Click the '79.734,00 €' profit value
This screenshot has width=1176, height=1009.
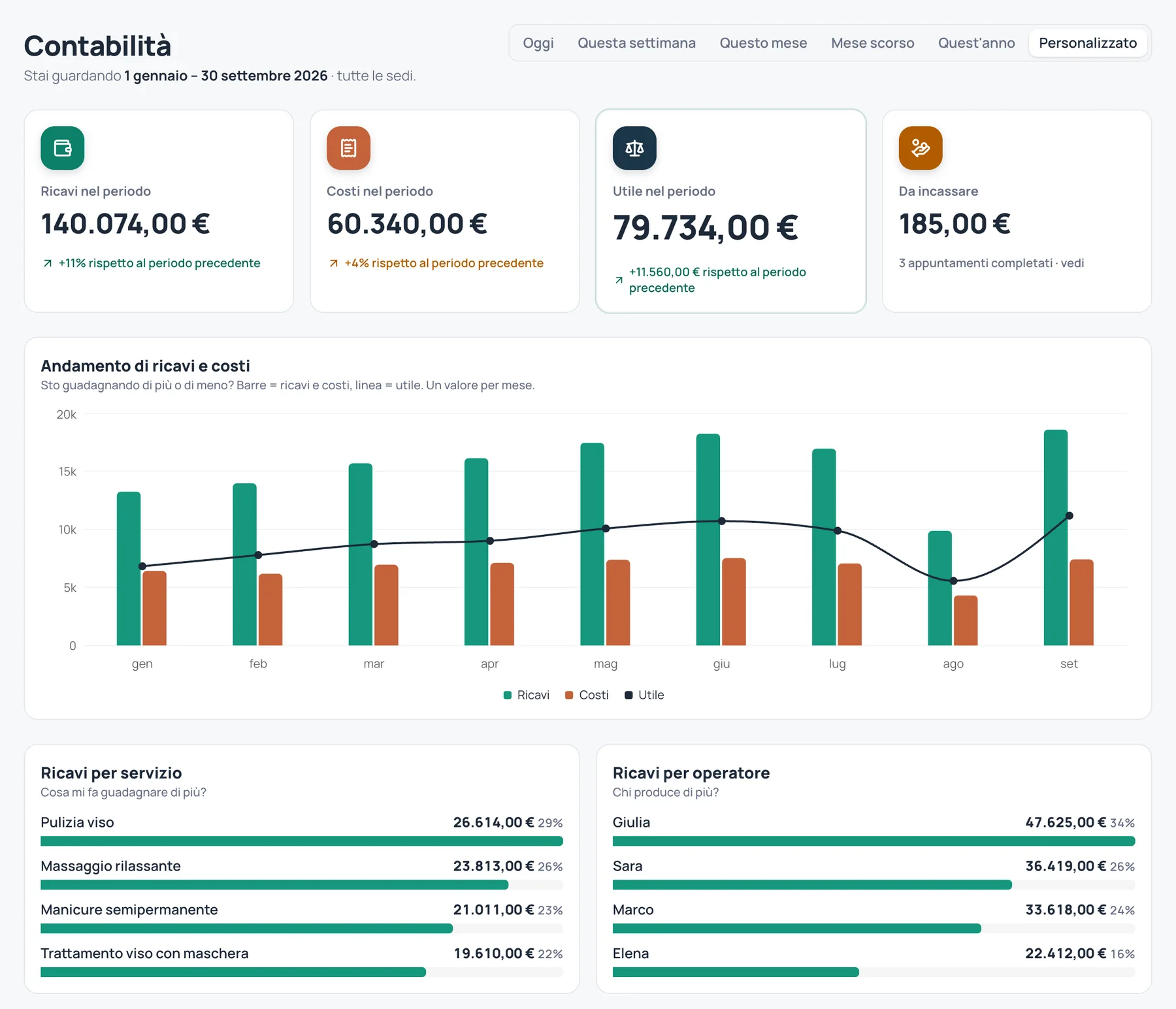[706, 228]
